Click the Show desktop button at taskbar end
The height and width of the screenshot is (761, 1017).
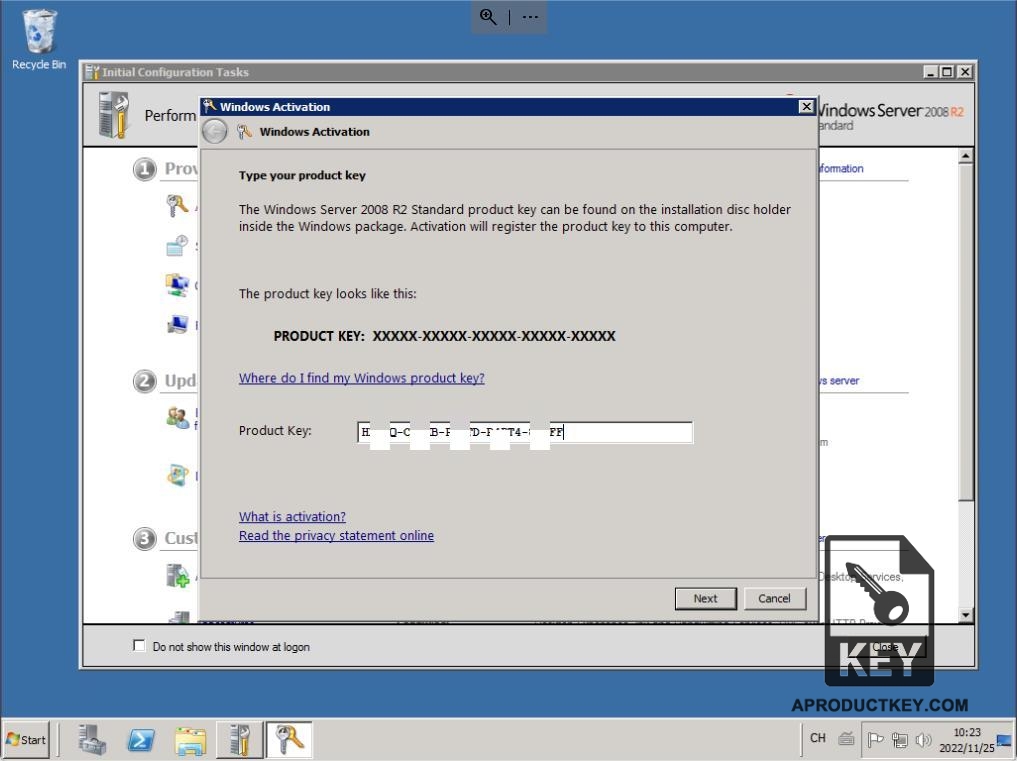tap(1005, 740)
